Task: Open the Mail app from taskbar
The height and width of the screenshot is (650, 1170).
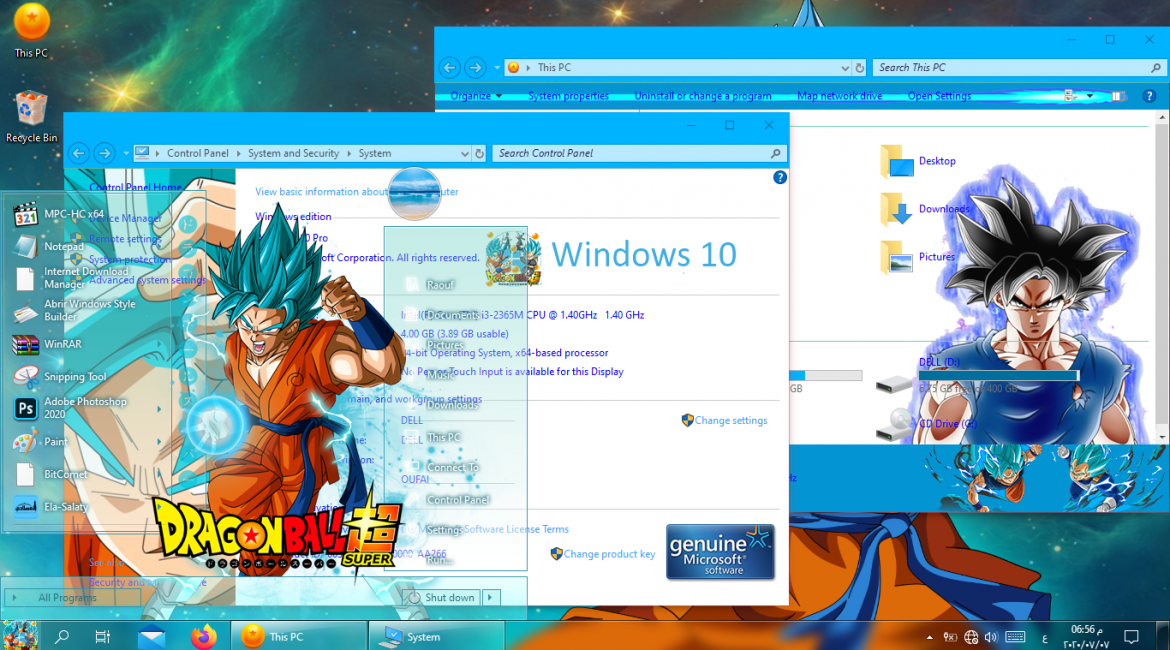Action: click(151, 637)
